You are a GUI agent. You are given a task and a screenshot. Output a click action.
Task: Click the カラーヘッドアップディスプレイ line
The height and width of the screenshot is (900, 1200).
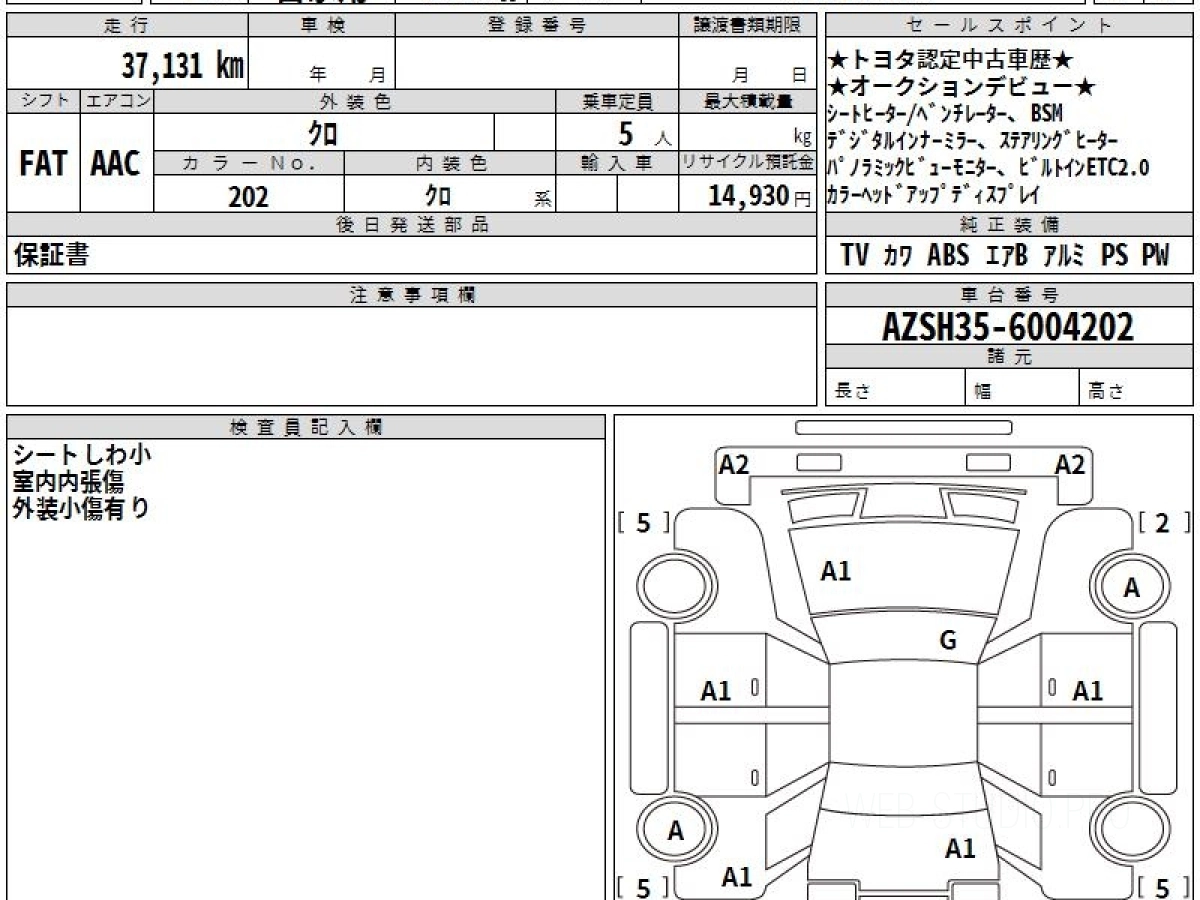(933, 194)
